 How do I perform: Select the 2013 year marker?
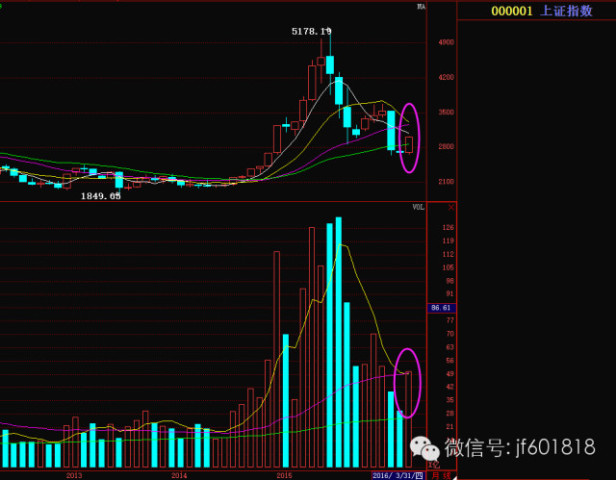[74, 476]
